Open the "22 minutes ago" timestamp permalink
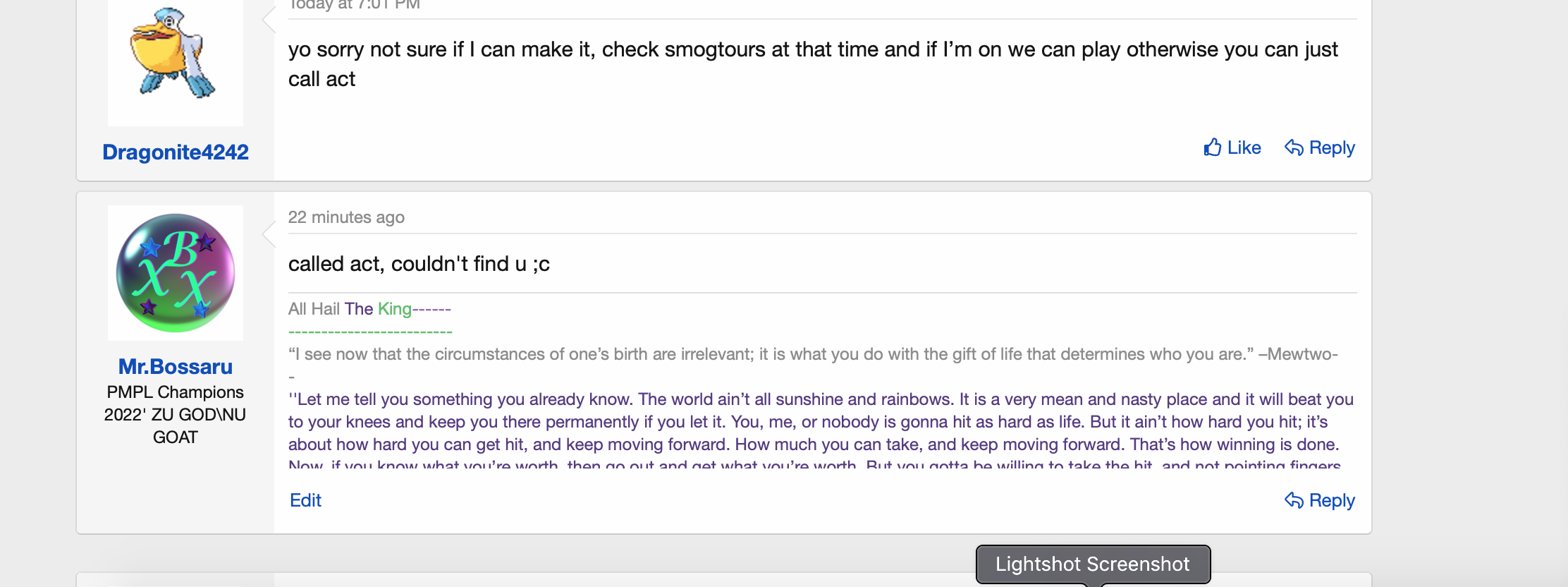The height and width of the screenshot is (587, 1568). [x=346, y=217]
